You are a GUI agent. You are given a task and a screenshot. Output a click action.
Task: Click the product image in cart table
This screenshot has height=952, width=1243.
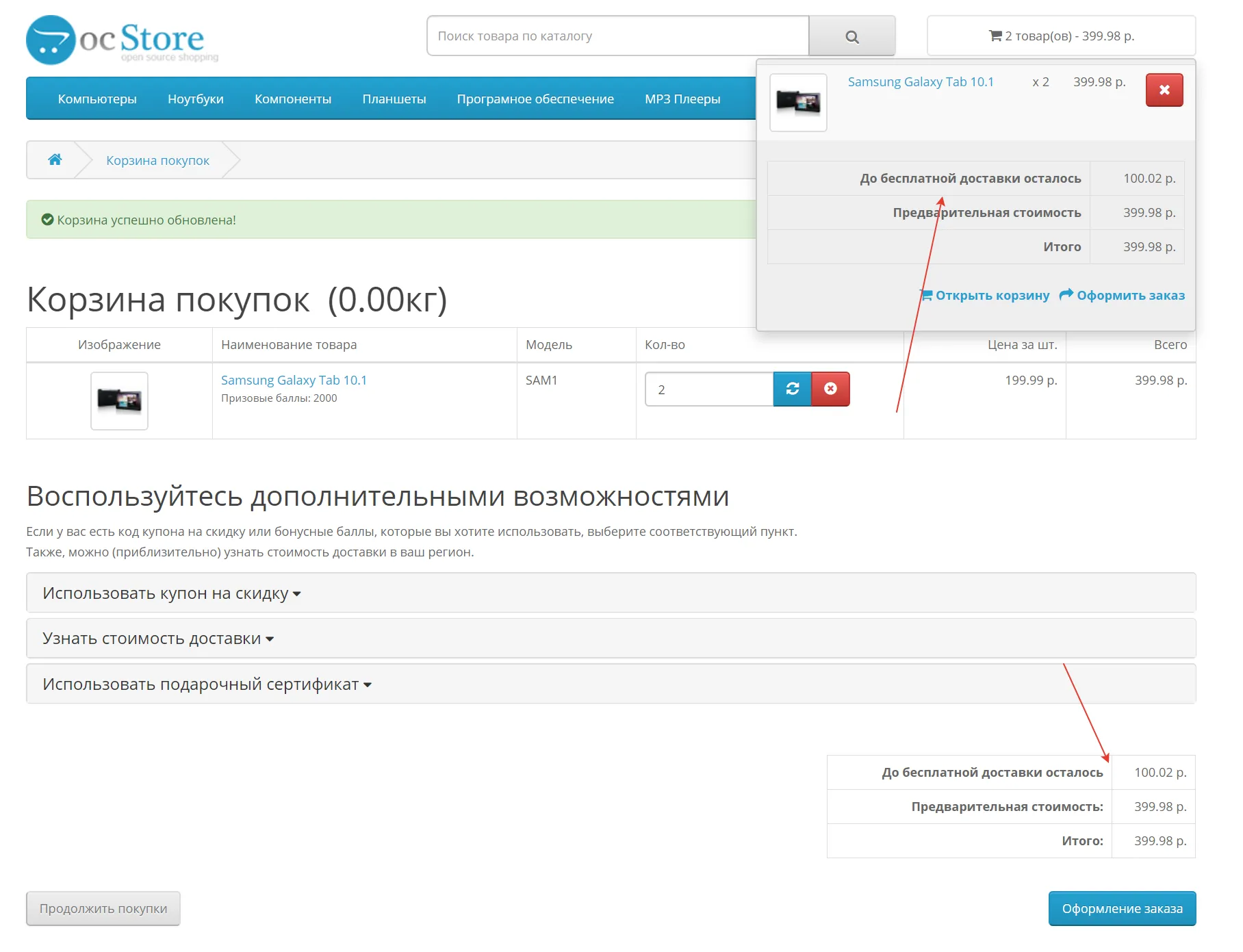(119, 400)
